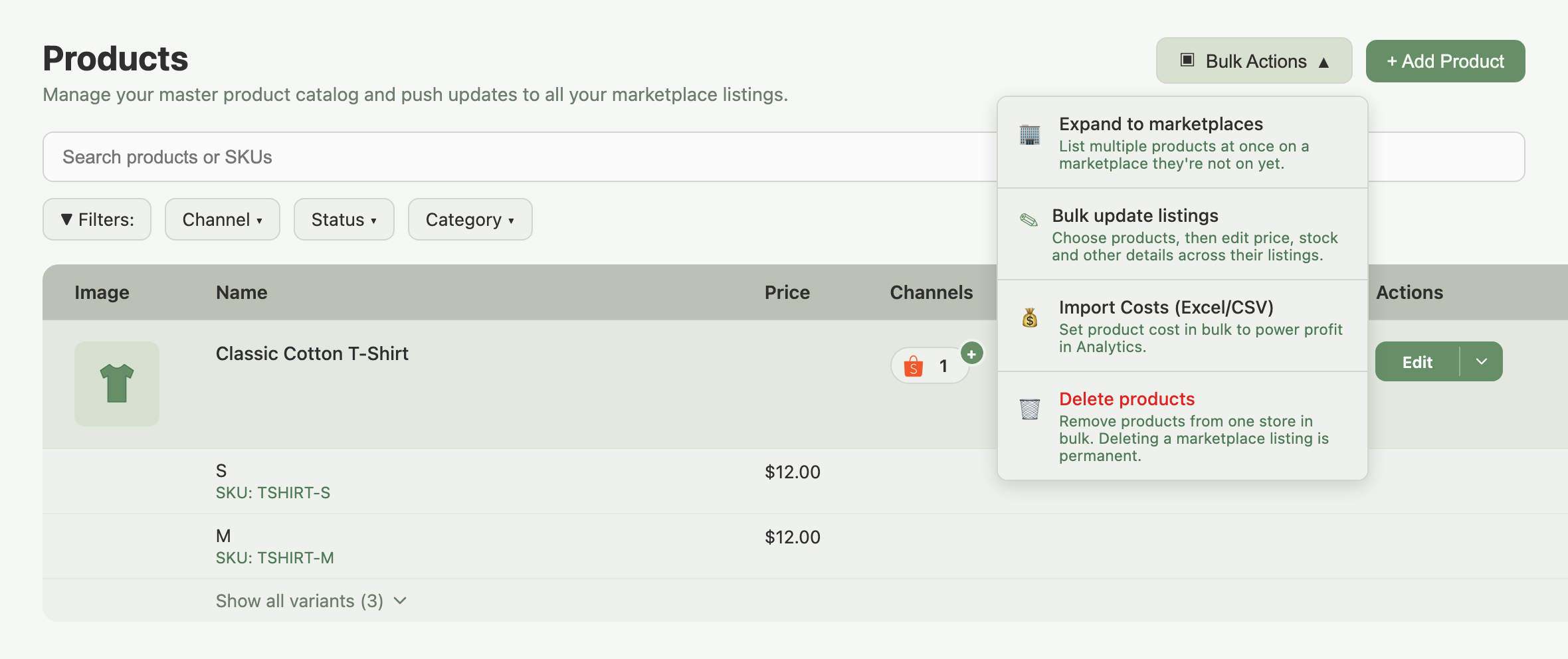The height and width of the screenshot is (659, 1568).
Task: Click the square icon in Bulk Actions button
Action: click(x=1187, y=60)
